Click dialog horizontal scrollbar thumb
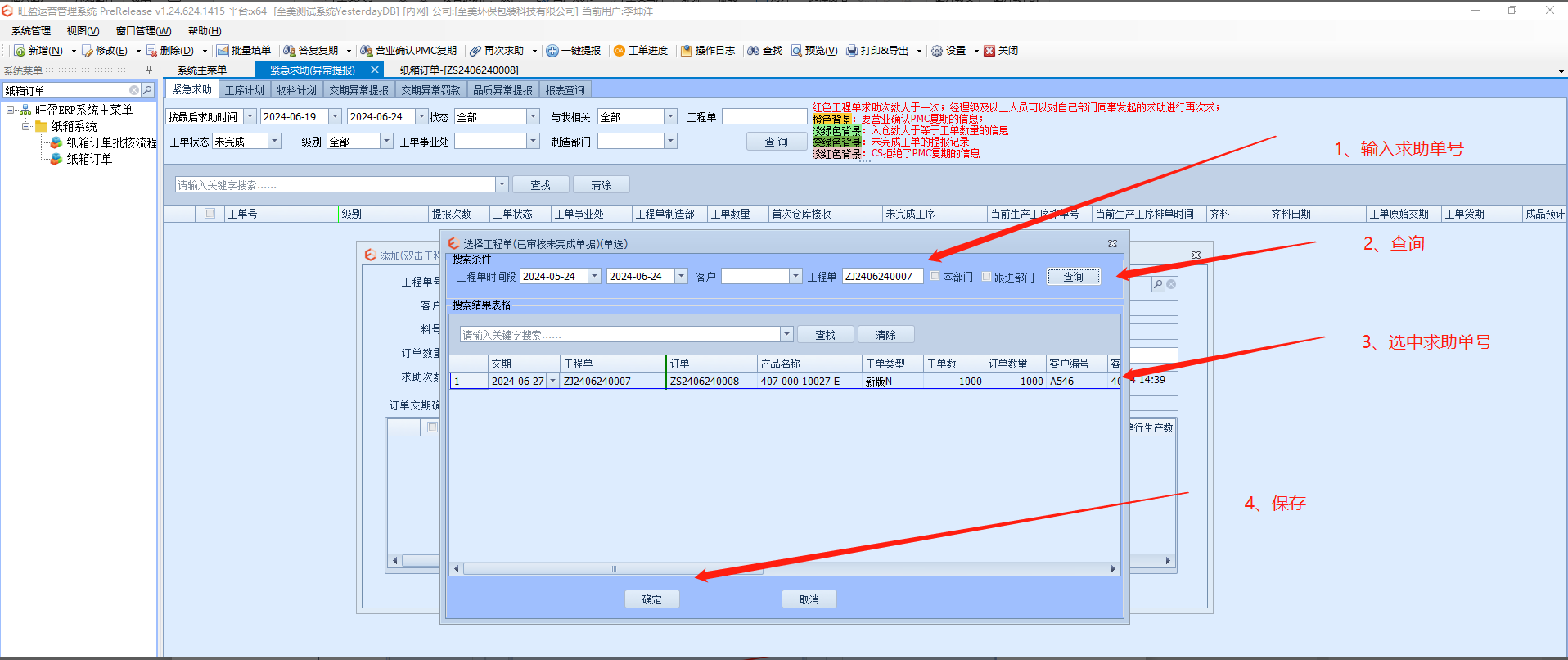This screenshot has height=660, width=1568. (x=613, y=568)
